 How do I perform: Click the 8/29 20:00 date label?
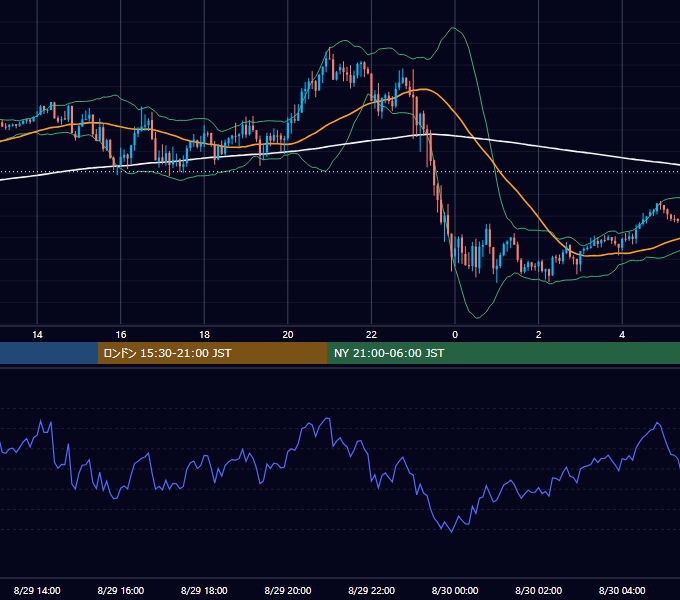[x=288, y=590]
